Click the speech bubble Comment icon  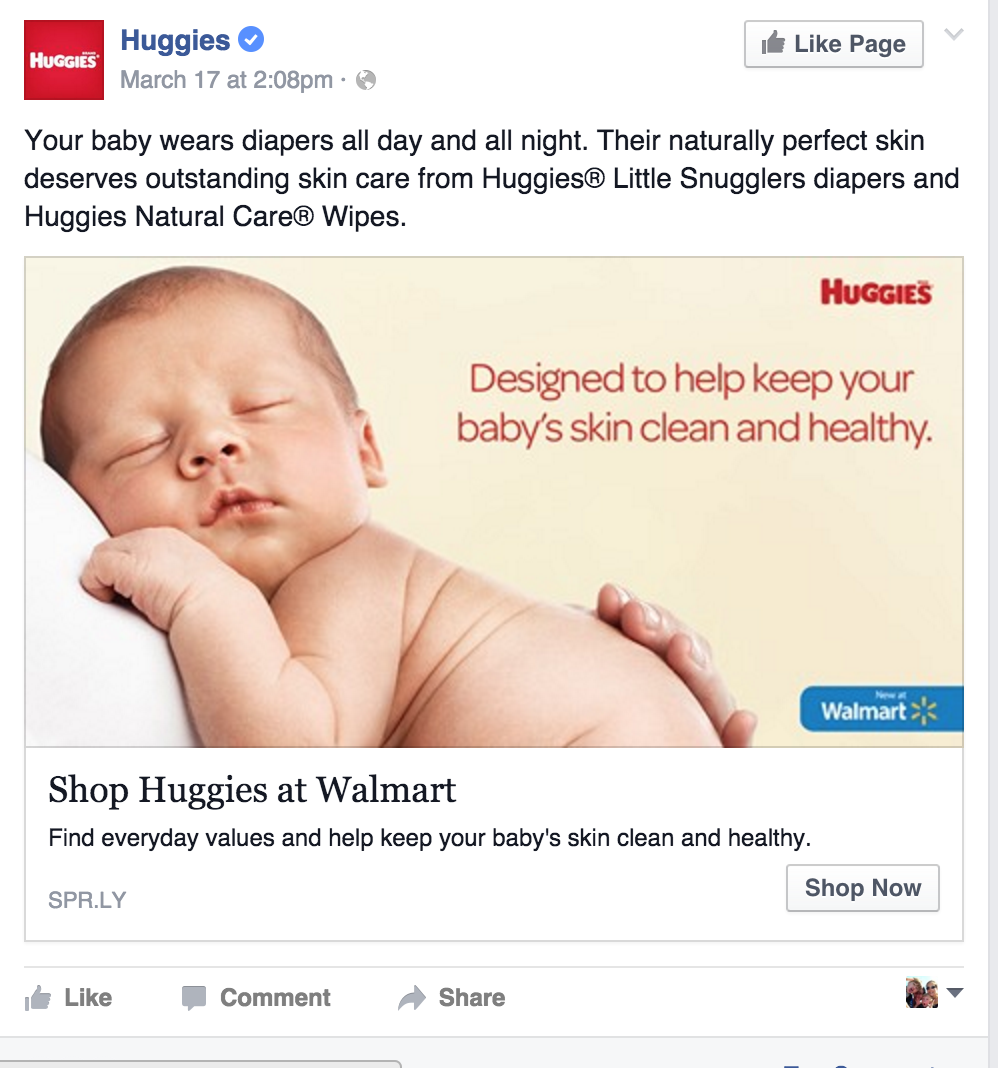point(194,998)
